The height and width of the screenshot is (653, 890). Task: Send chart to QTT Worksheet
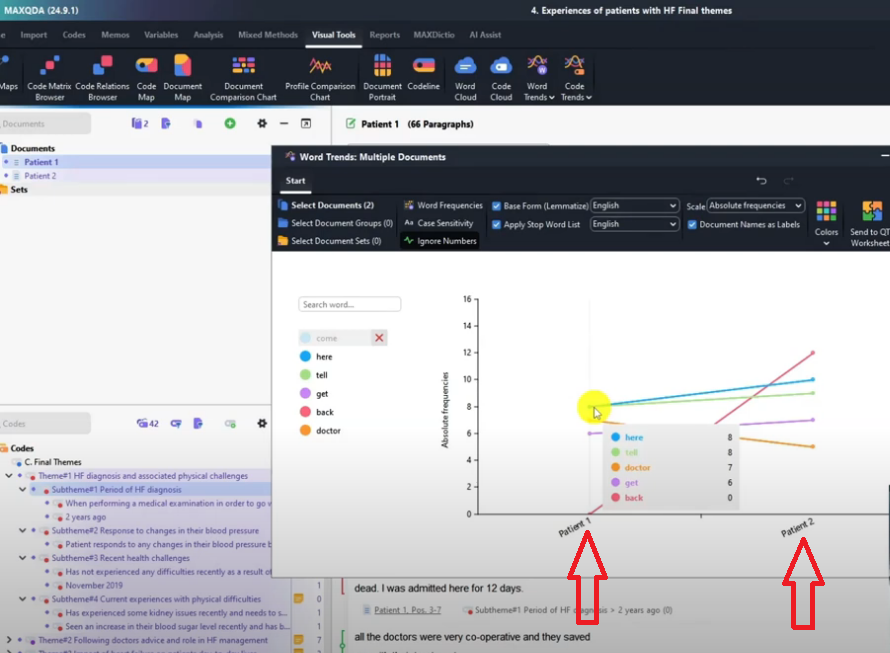point(870,224)
